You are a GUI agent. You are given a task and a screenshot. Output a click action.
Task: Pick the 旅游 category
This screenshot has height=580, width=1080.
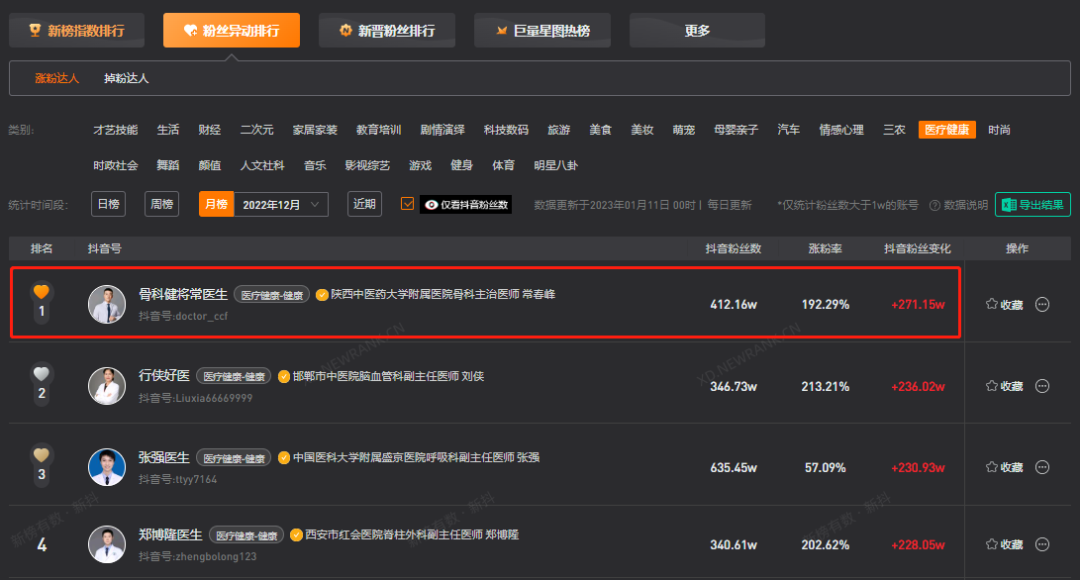tap(559, 130)
